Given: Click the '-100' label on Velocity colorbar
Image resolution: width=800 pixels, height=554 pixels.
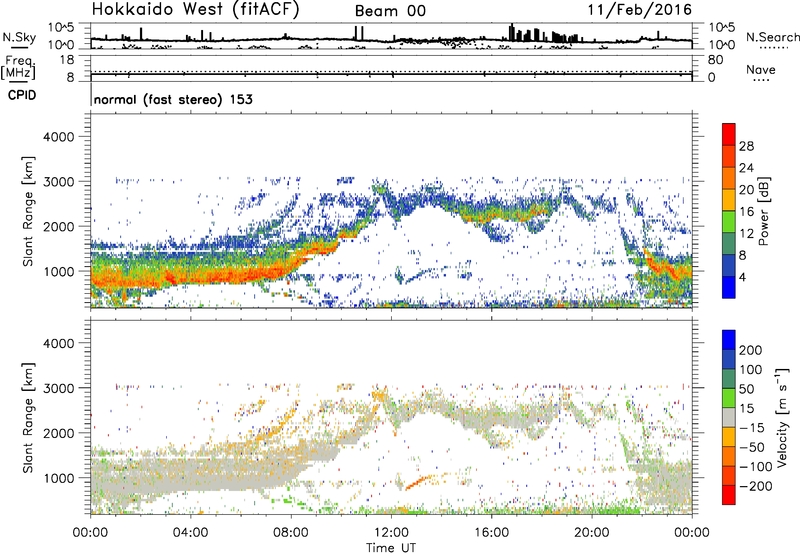Looking at the screenshot, I should point(756,466).
